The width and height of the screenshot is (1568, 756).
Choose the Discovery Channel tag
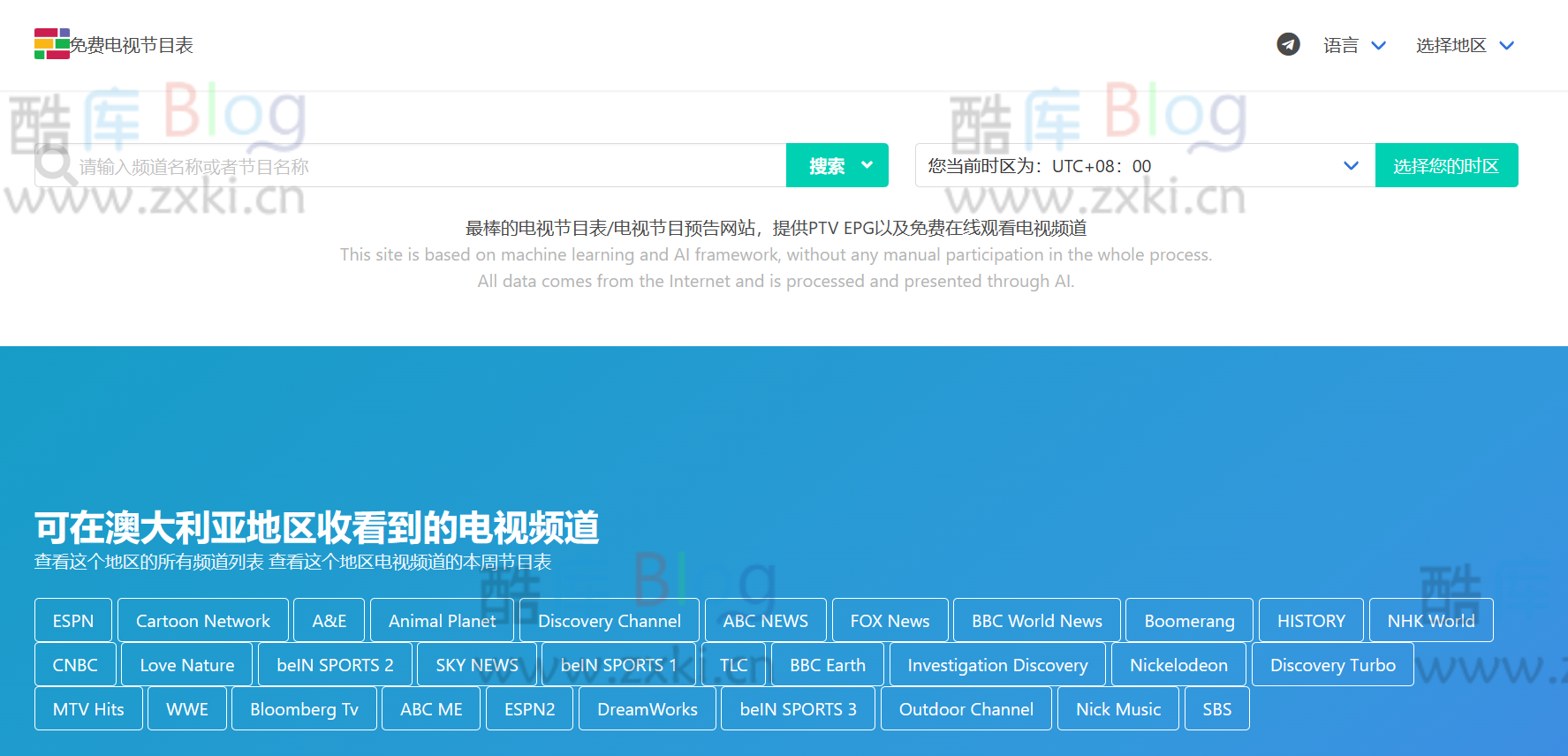[610, 620]
